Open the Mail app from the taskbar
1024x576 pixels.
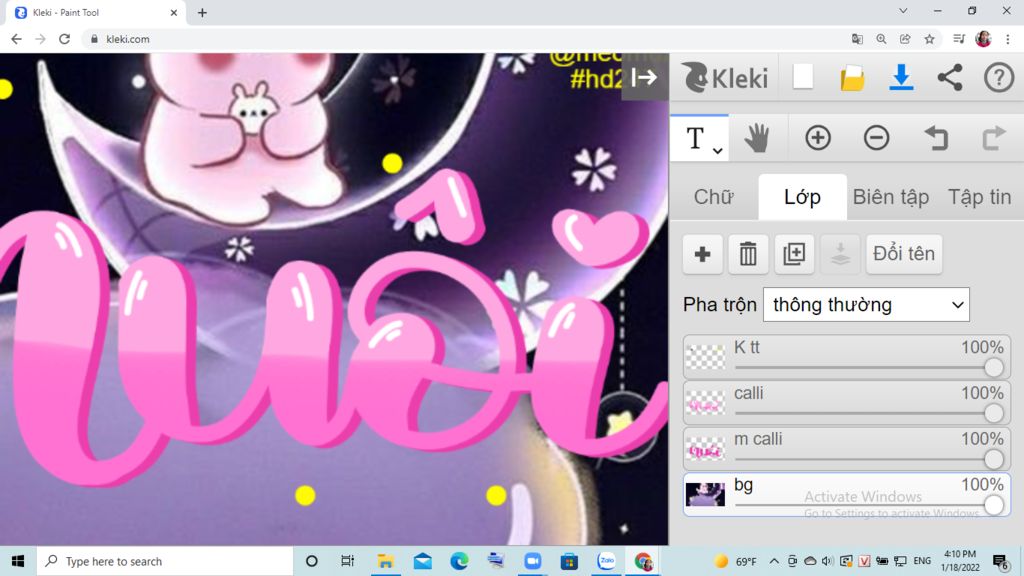423,561
